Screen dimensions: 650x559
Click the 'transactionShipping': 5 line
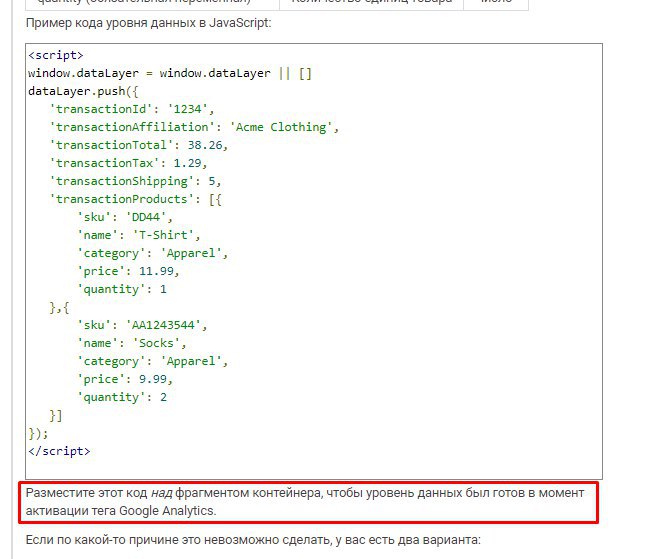[x=135, y=181]
